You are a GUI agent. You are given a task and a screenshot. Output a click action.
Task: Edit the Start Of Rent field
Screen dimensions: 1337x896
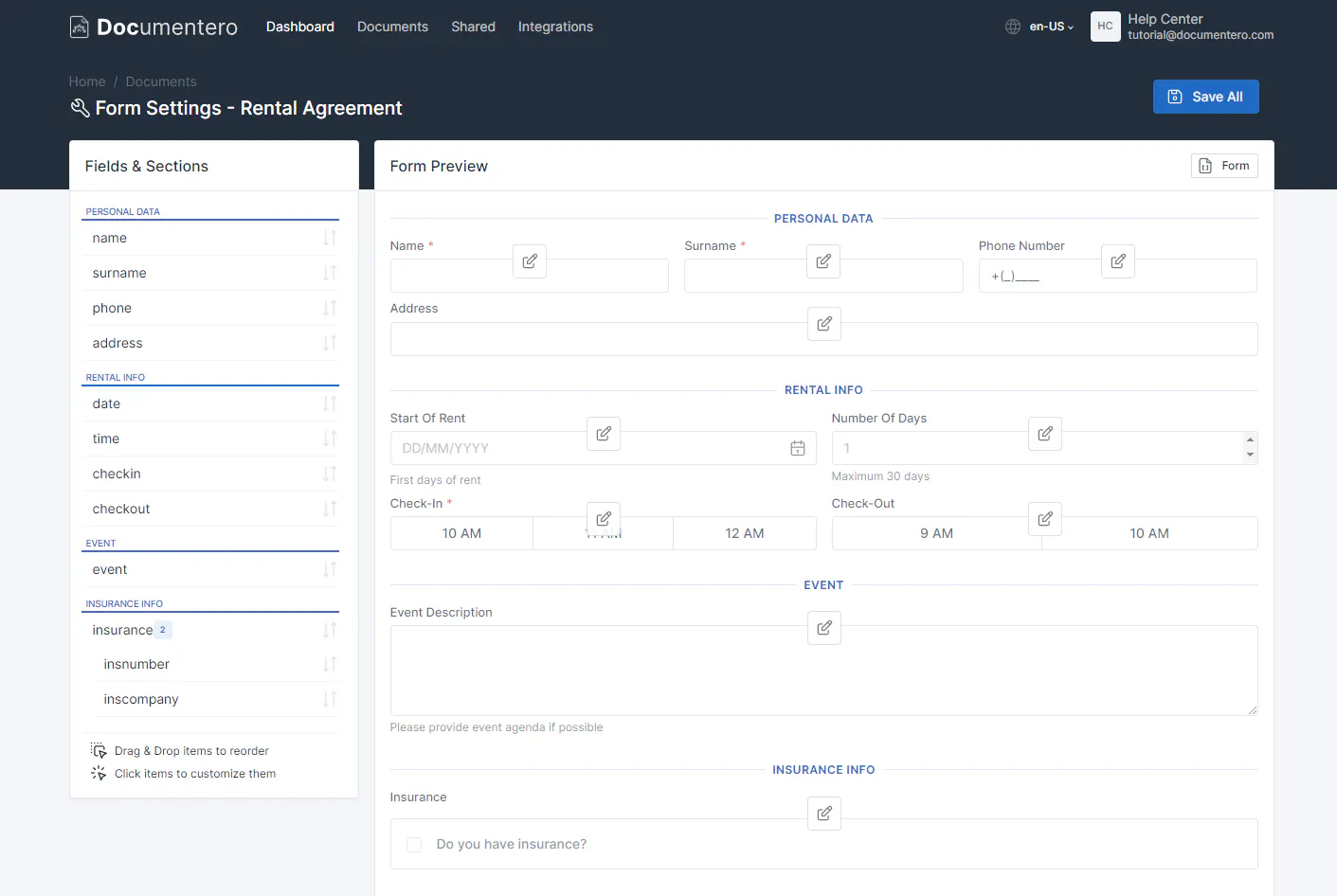click(604, 434)
